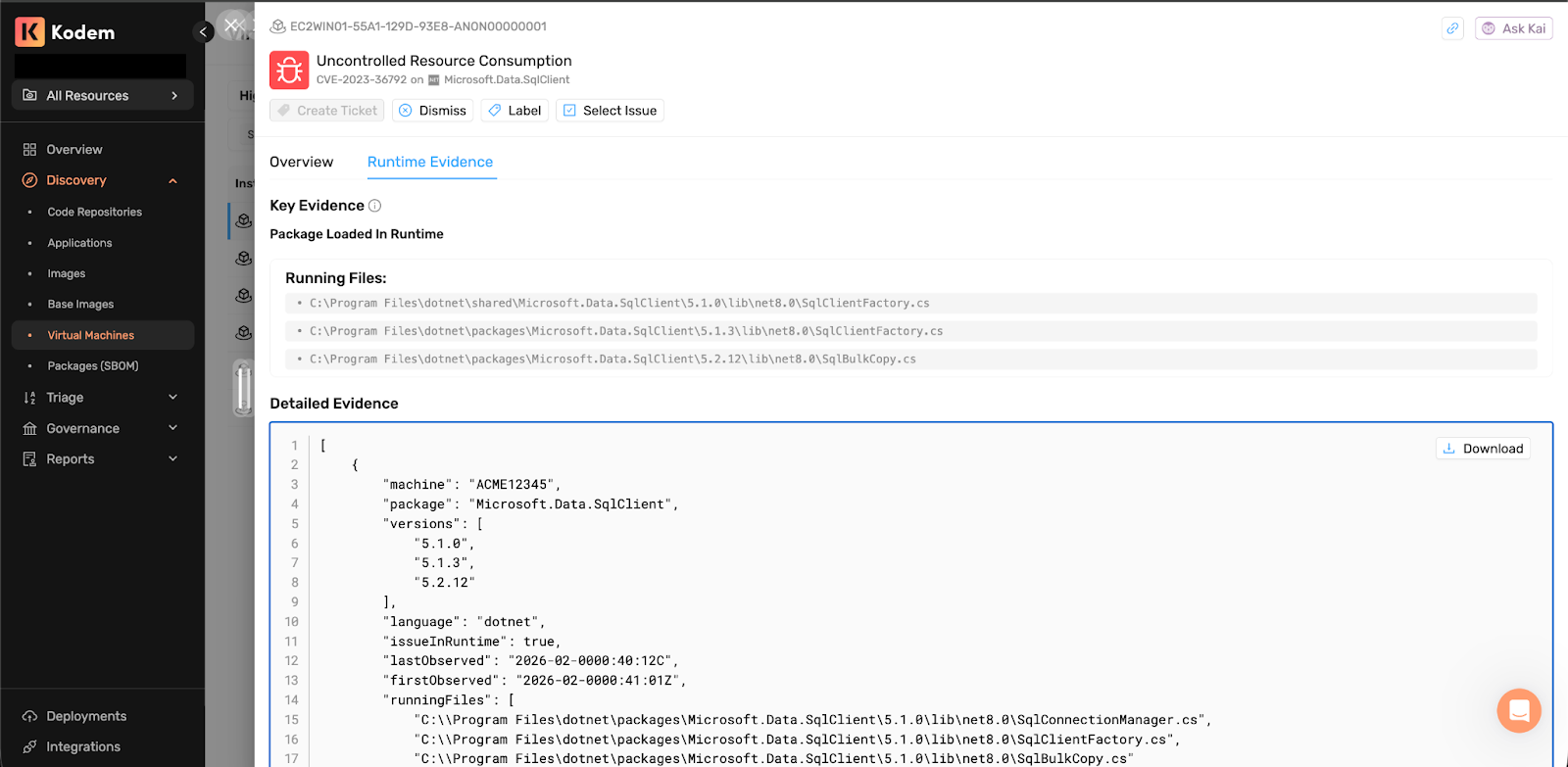
Task: Open Base Images
Action: tap(81, 305)
